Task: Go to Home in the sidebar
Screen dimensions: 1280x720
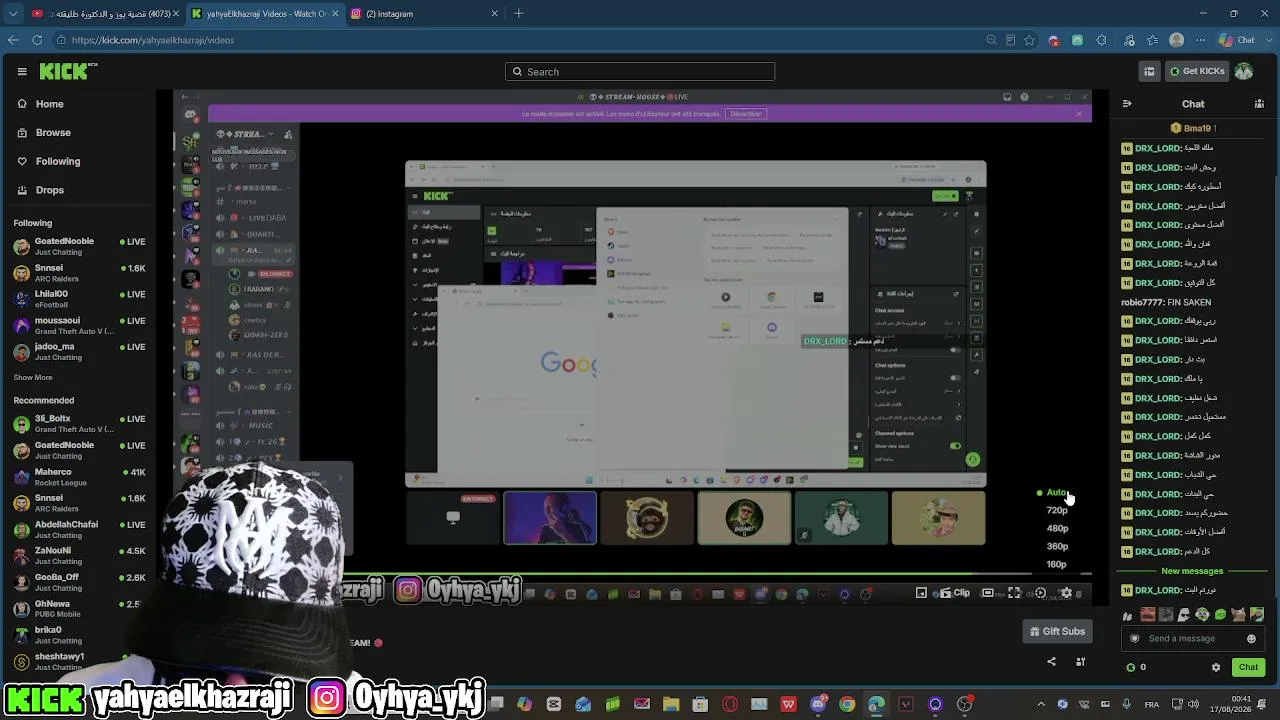Action: click(40, 104)
